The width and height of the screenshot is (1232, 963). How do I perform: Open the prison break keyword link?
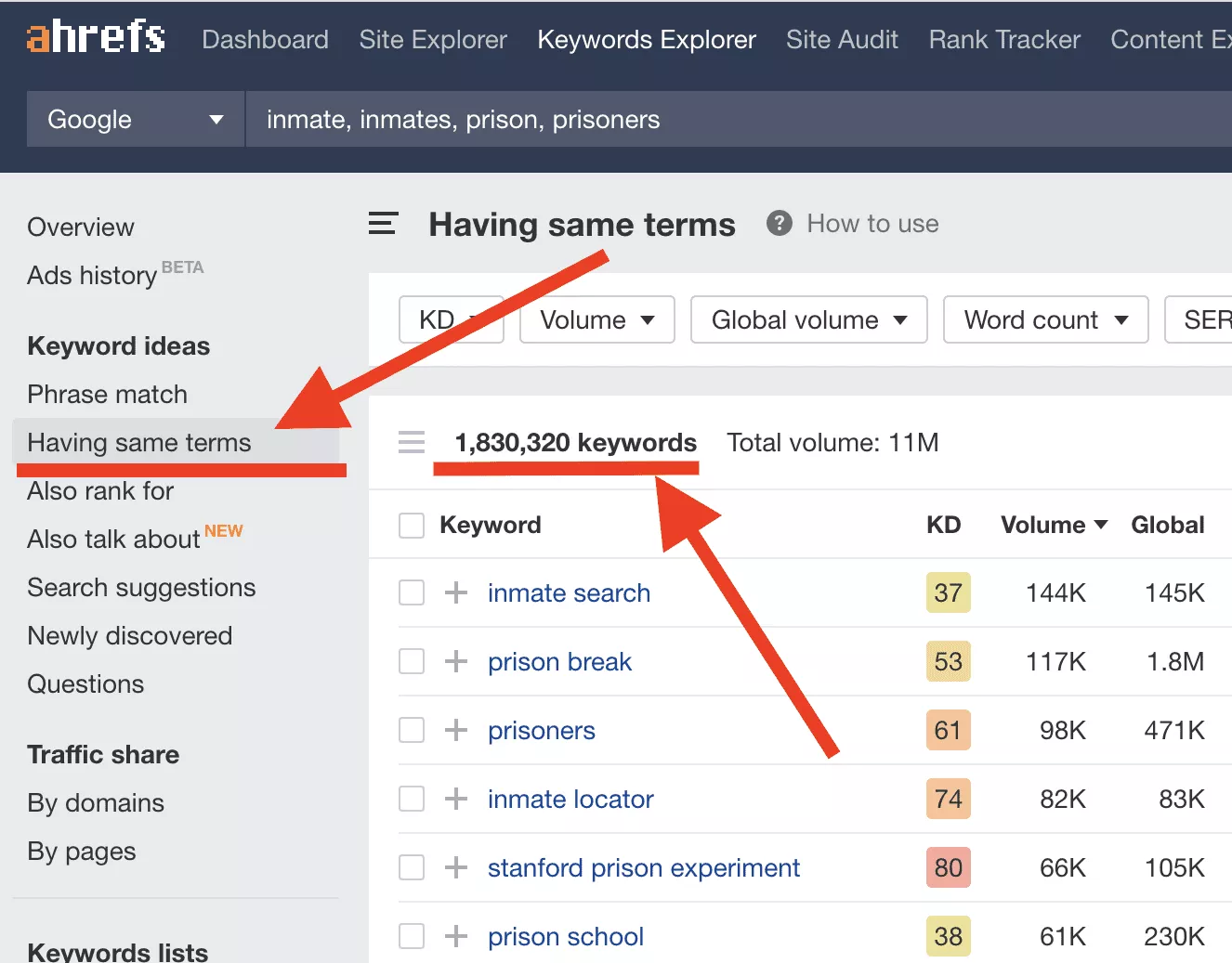(559, 661)
